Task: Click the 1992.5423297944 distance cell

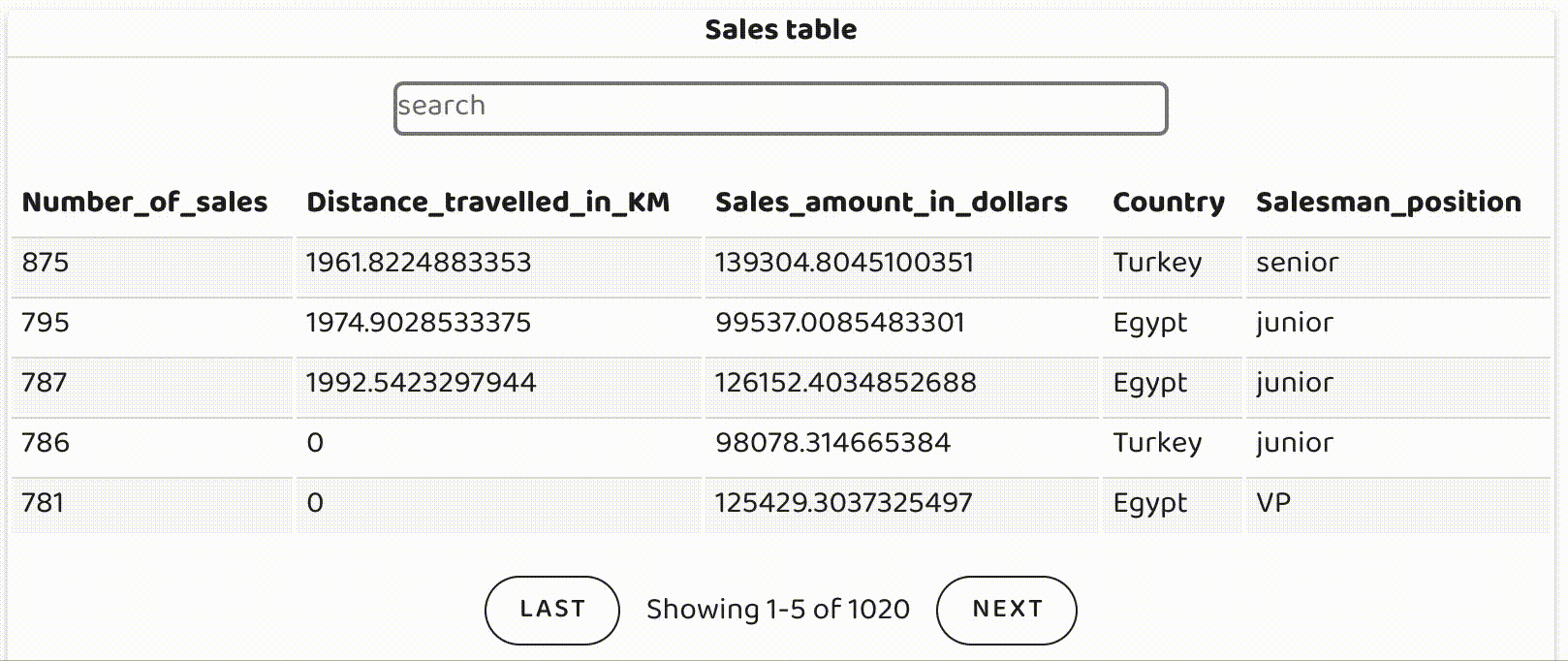Action: click(x=421, y=383)
